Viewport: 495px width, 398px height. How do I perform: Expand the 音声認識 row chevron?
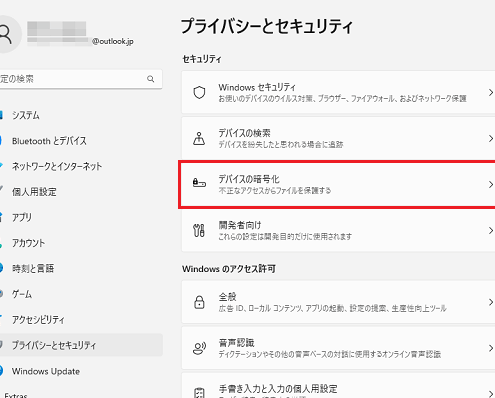491,348
